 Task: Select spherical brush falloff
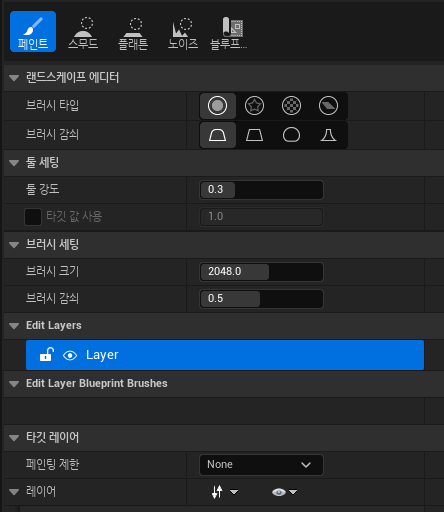pos(291,135)
